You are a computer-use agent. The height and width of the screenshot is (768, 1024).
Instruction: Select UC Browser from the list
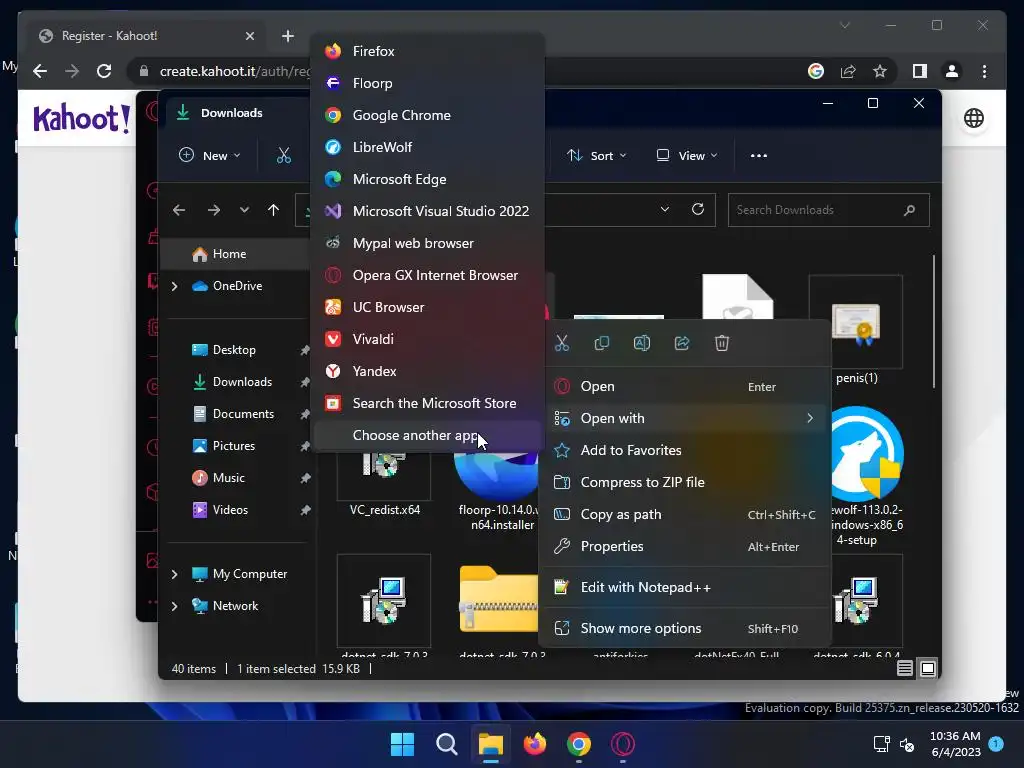[x=428, y=307]
